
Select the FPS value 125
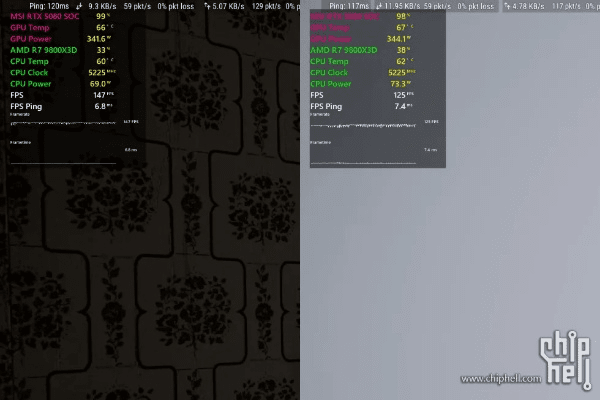(x=399, y=95)
